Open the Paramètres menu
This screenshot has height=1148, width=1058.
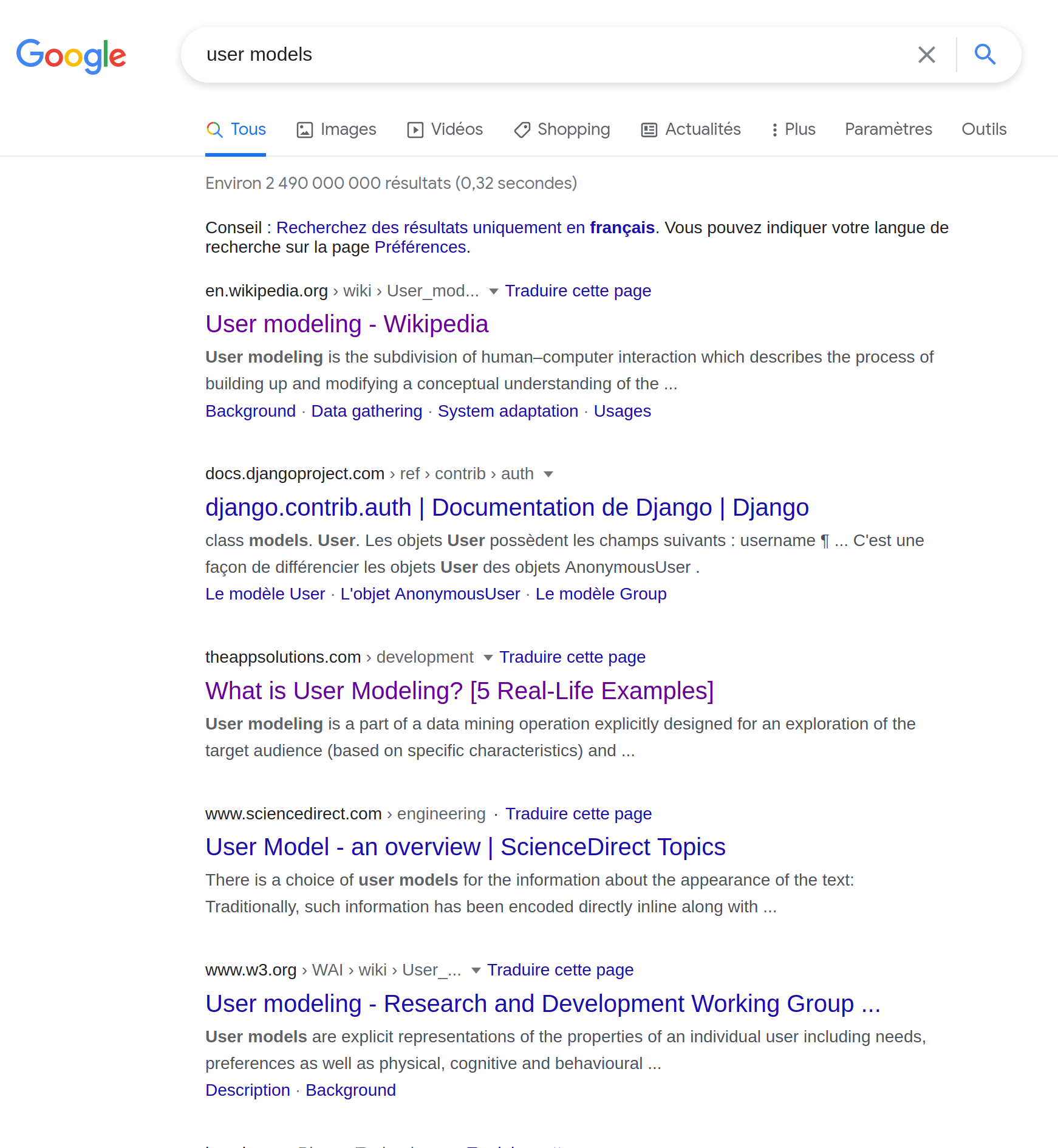tap(888, 129)
